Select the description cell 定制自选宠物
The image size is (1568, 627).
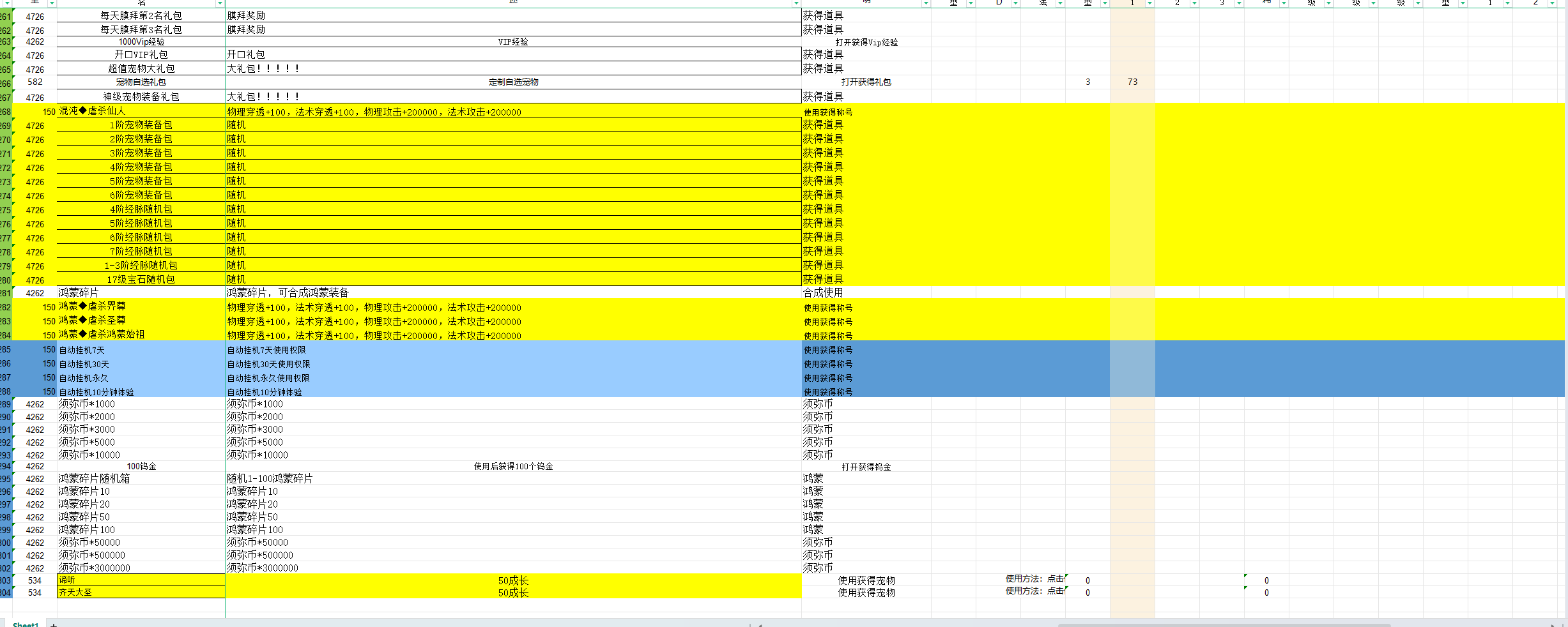[x=513, y=82]
